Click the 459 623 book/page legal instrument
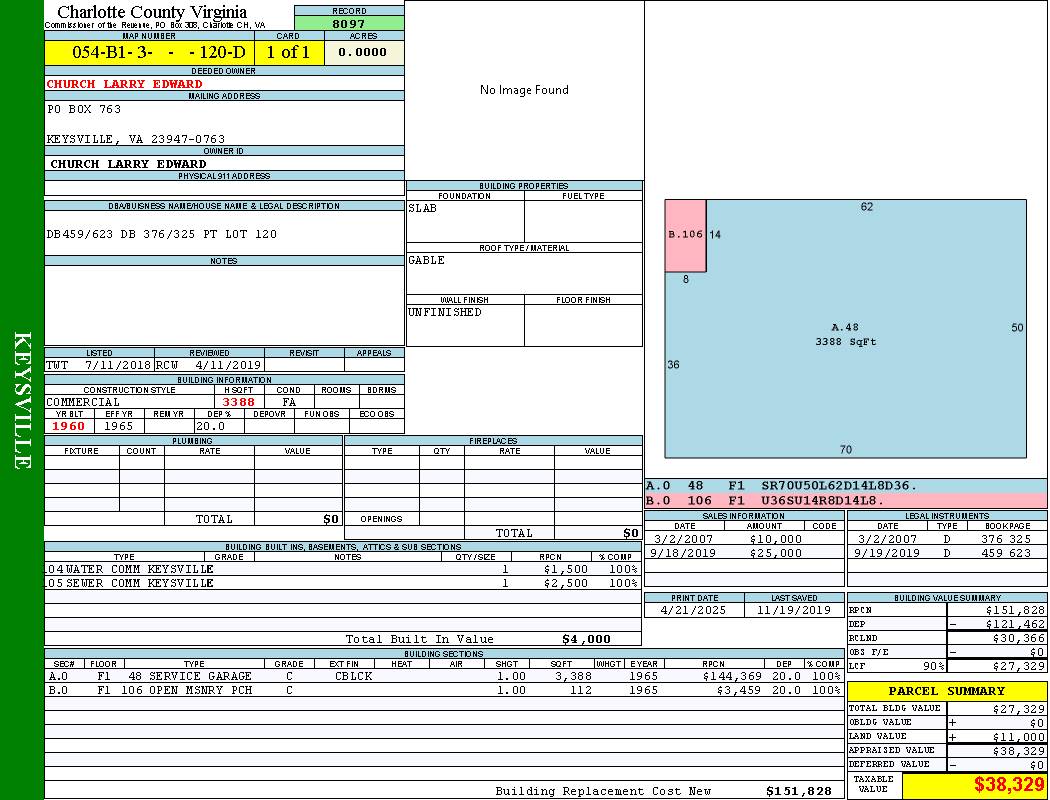Viewport: 1050px width, 800px height. (1005, 553)
